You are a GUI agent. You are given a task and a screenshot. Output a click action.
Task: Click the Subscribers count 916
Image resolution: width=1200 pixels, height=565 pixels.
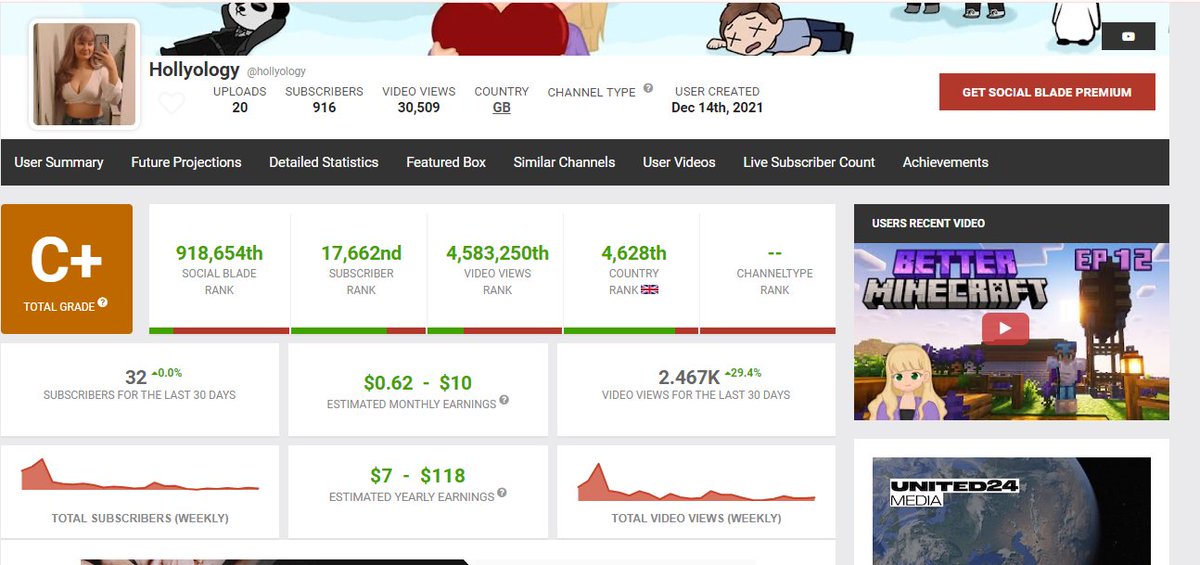coord(324,107)
